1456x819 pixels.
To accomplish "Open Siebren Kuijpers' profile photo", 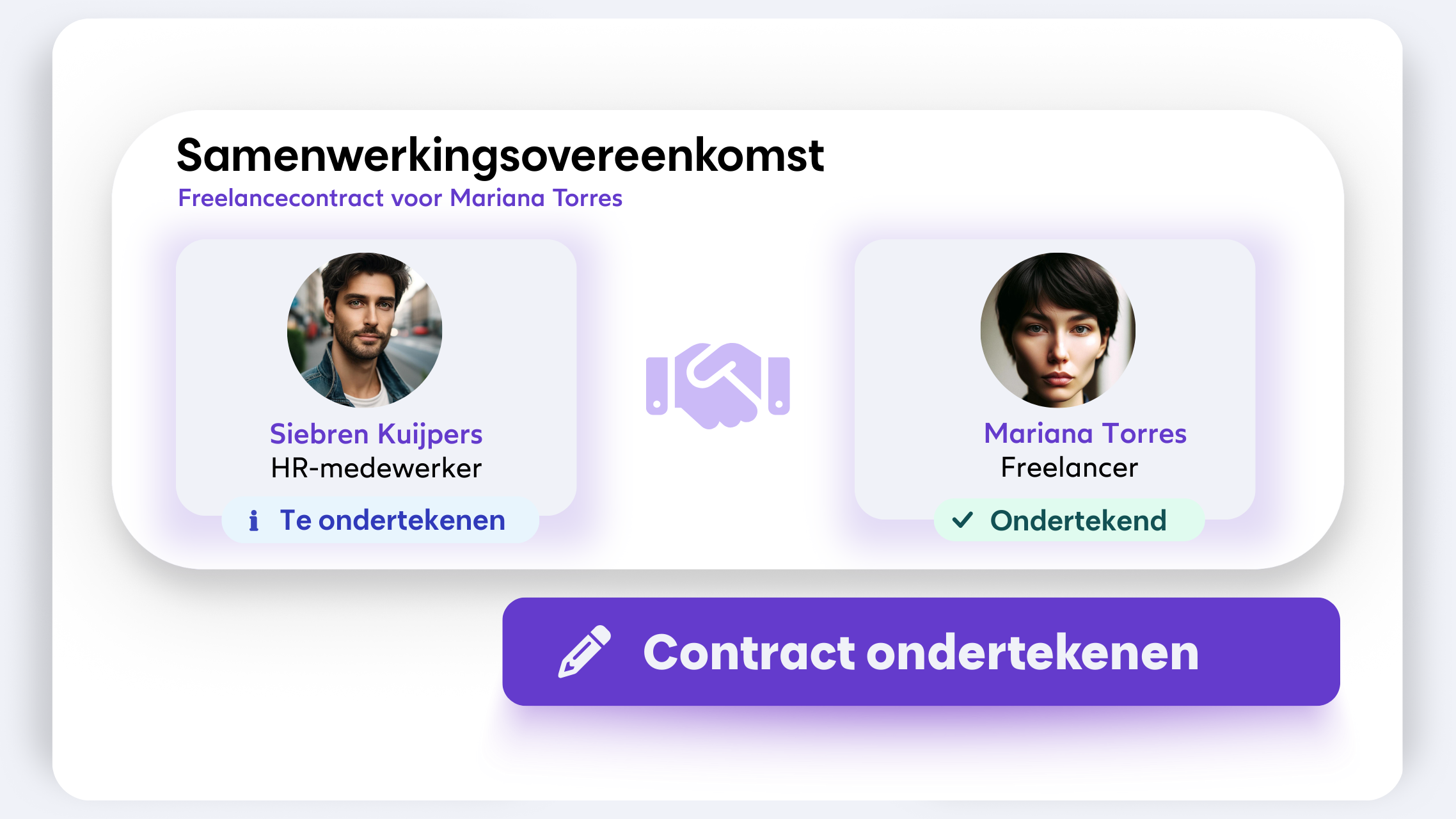I will point(365,330).
